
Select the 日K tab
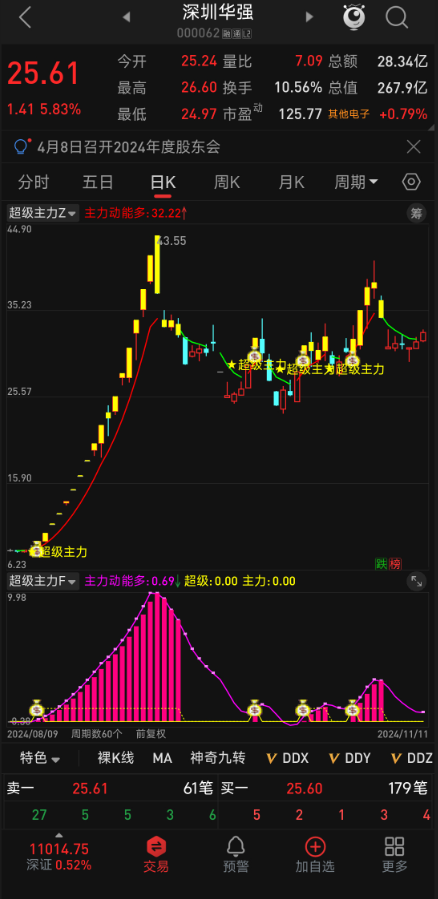point(163,183)
